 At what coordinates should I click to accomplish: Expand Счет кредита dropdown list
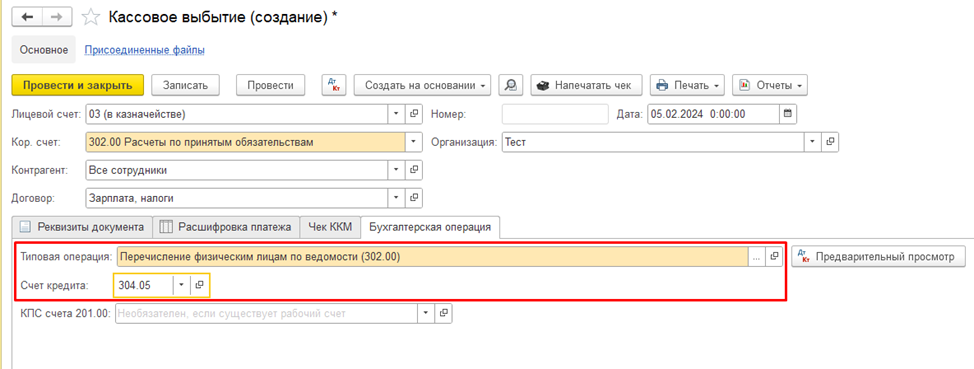pos(181,285)
